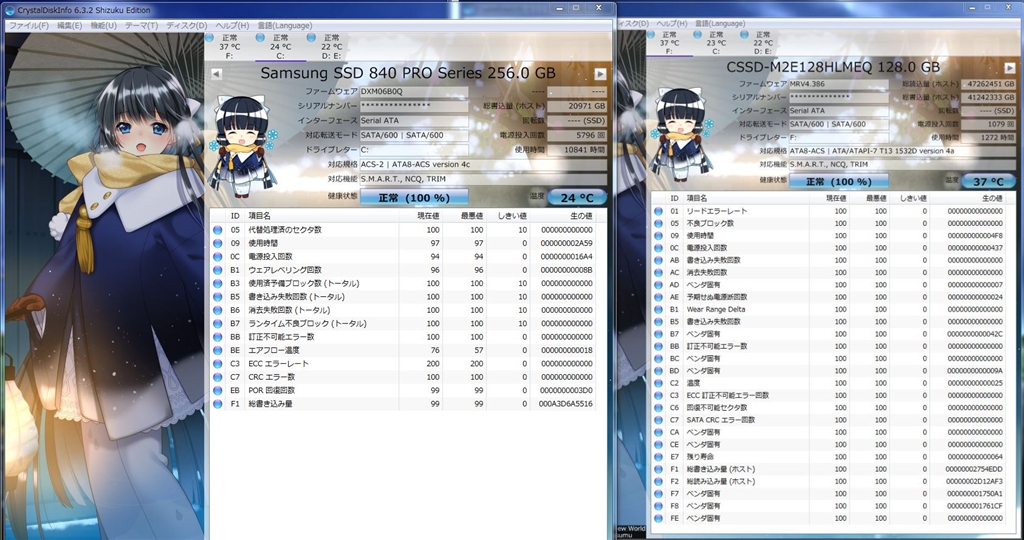Open ディスク(D) menu in Samsung window
This screenshot has height=540, width=1024.
(x=186, y=25)
